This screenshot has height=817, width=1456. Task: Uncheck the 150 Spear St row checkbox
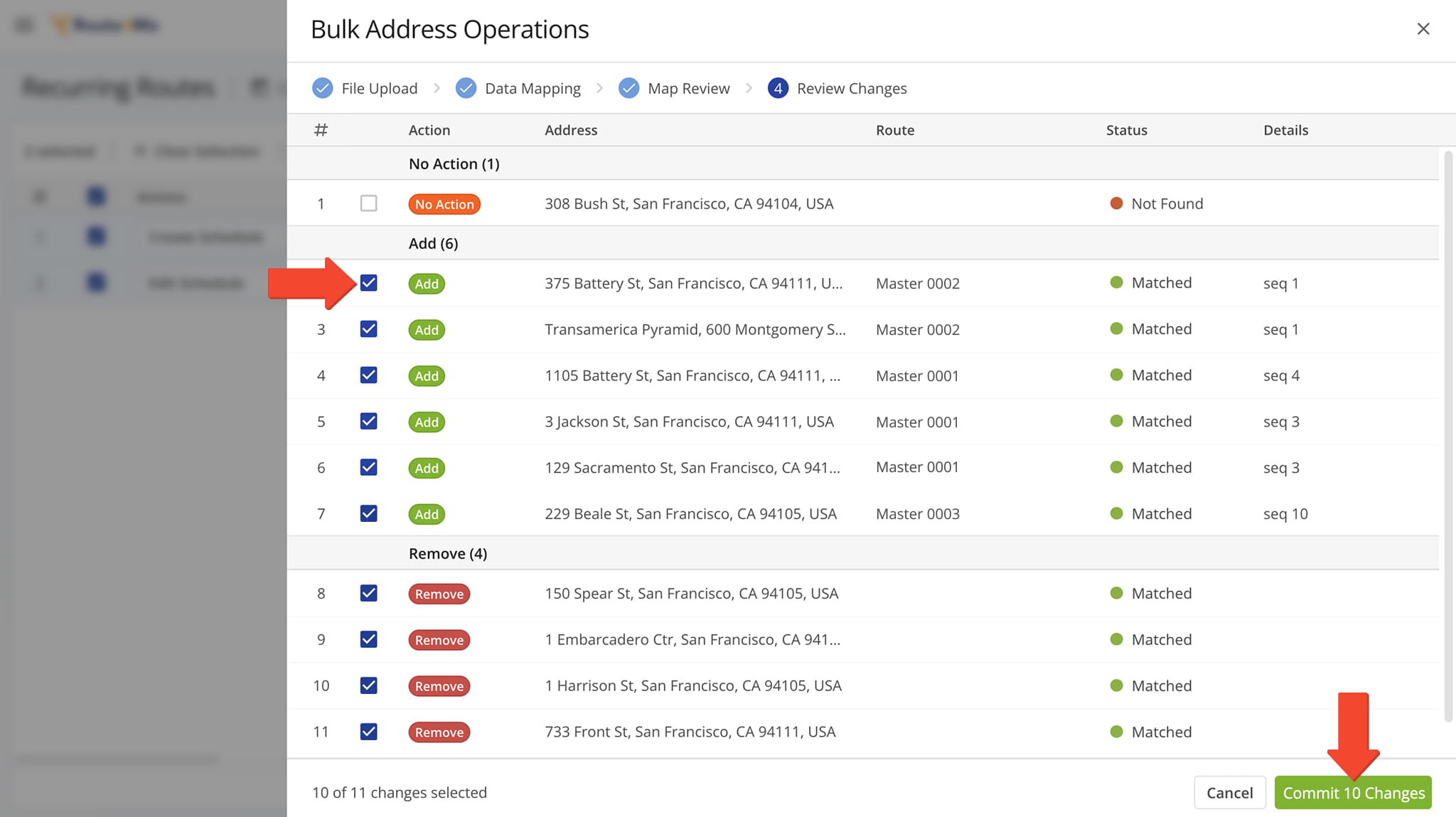368,593
